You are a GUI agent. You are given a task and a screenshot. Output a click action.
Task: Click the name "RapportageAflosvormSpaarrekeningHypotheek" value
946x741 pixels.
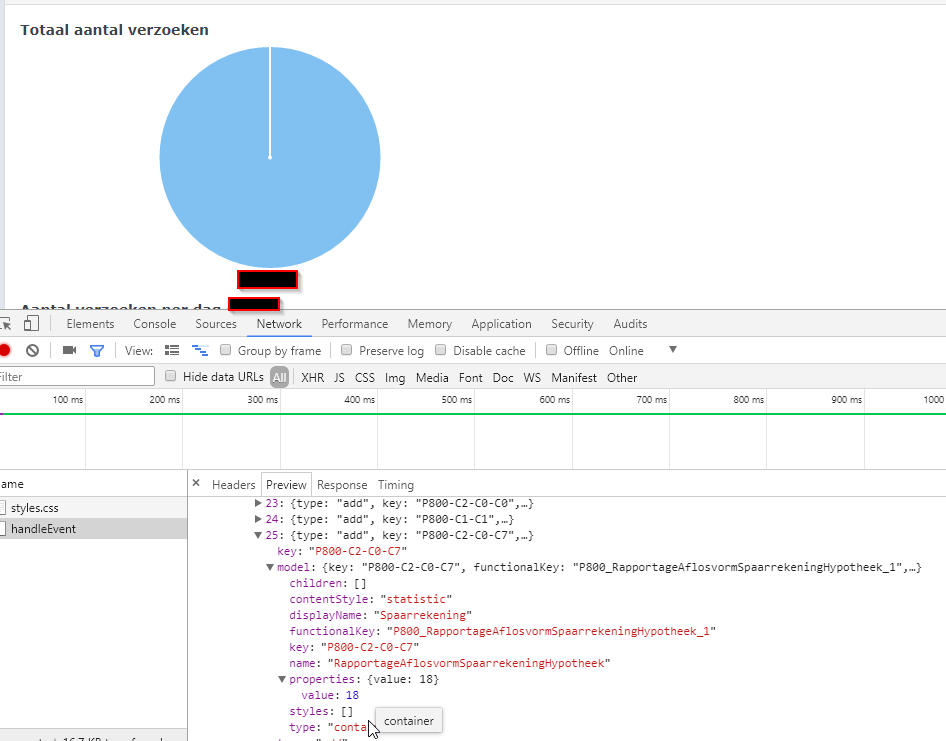pyautogui.click(x=469, y=663)
